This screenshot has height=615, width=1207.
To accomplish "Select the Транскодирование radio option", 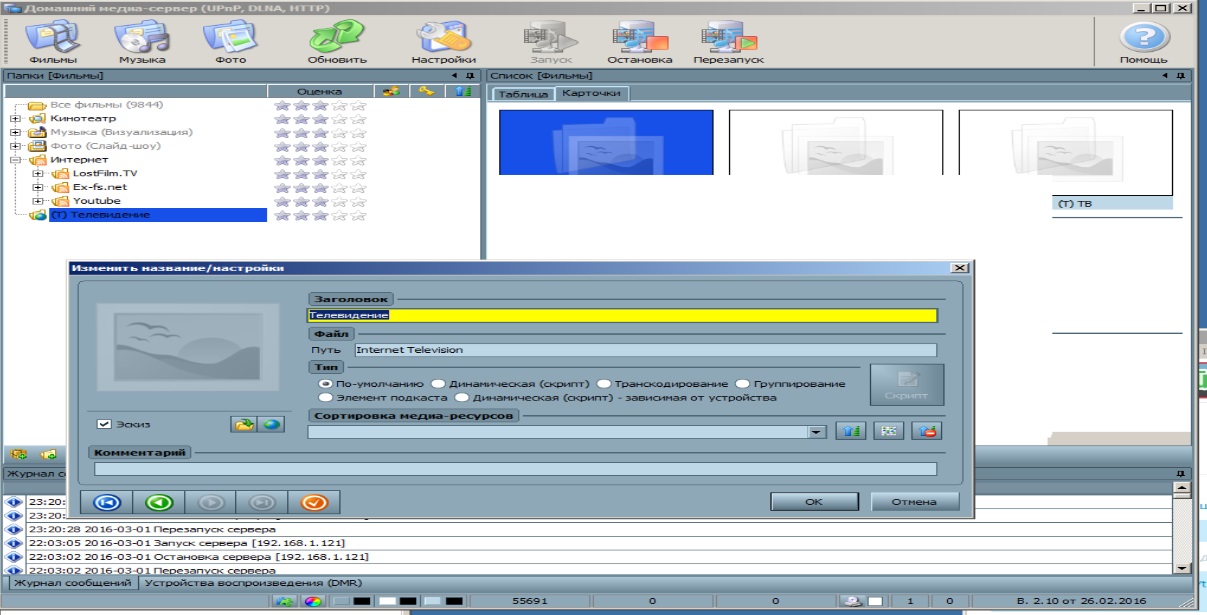I will (x=604, y=383).
